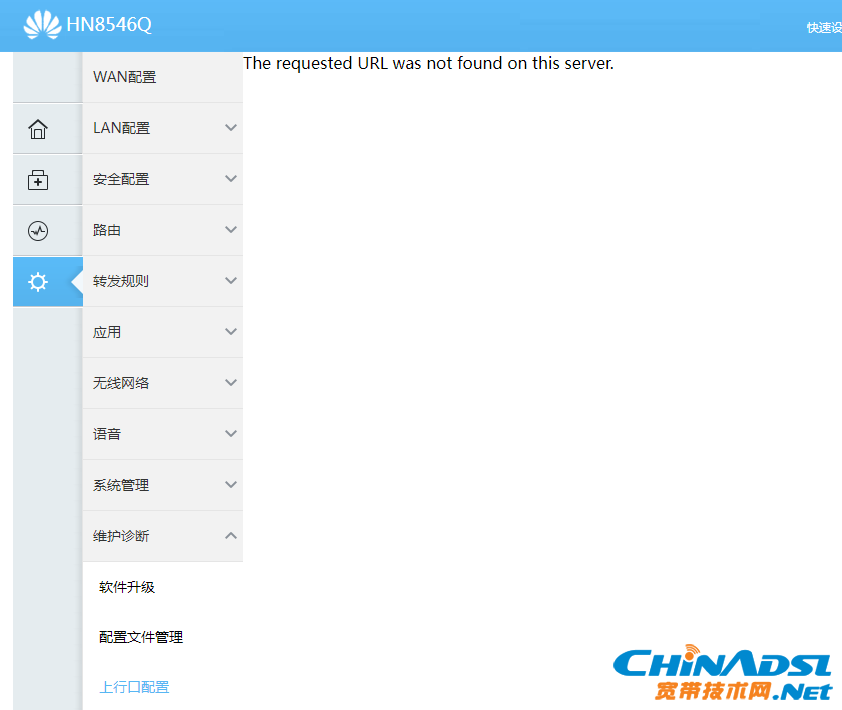842x710 pixels.
Task: Expand the 安全配置 chevron
Action: (231, 179)
